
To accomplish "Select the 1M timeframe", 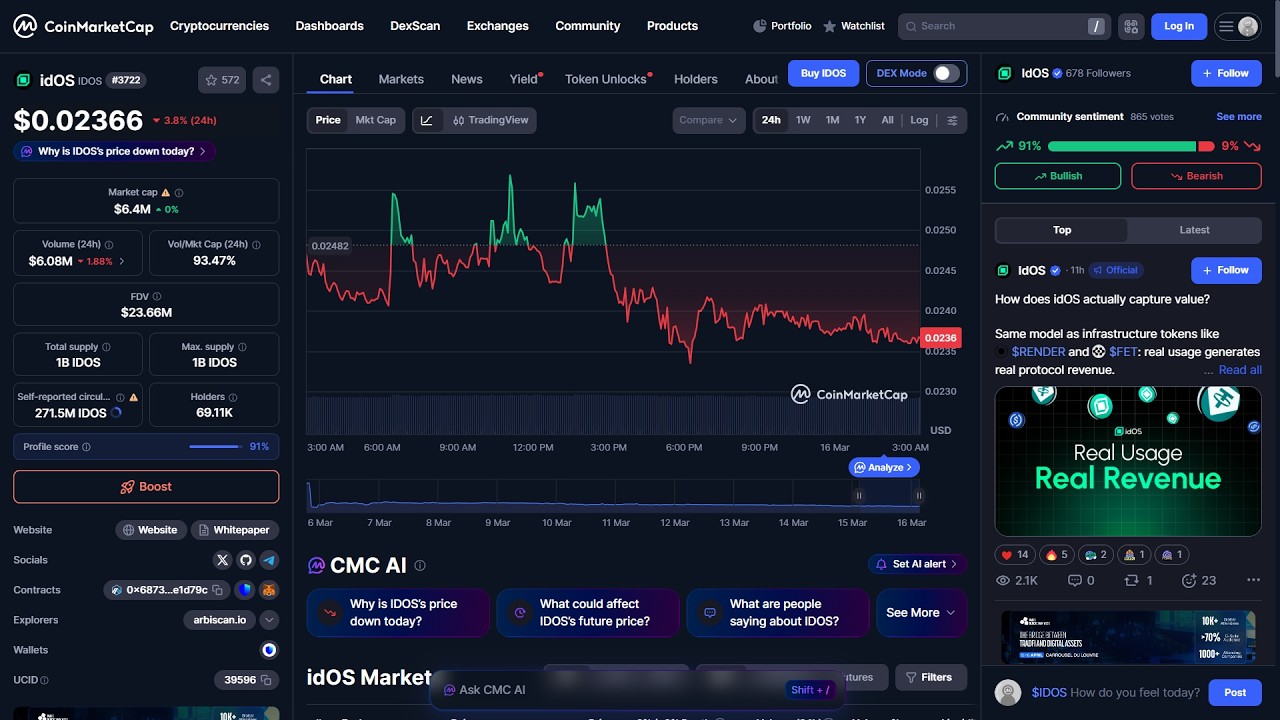I will pyautogui.click(x=832, y=120).
